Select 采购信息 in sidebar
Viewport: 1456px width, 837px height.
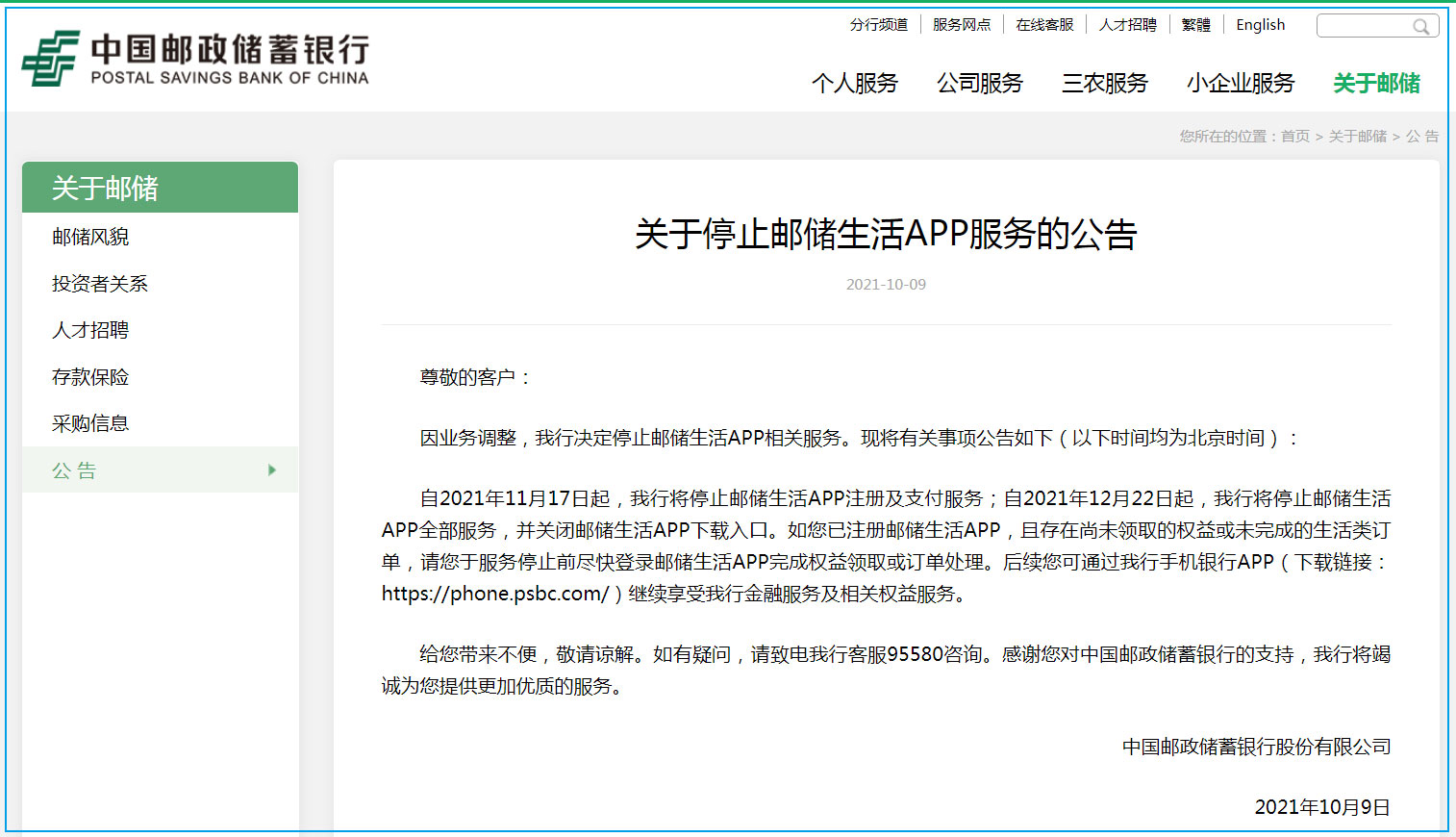[160, 423]
